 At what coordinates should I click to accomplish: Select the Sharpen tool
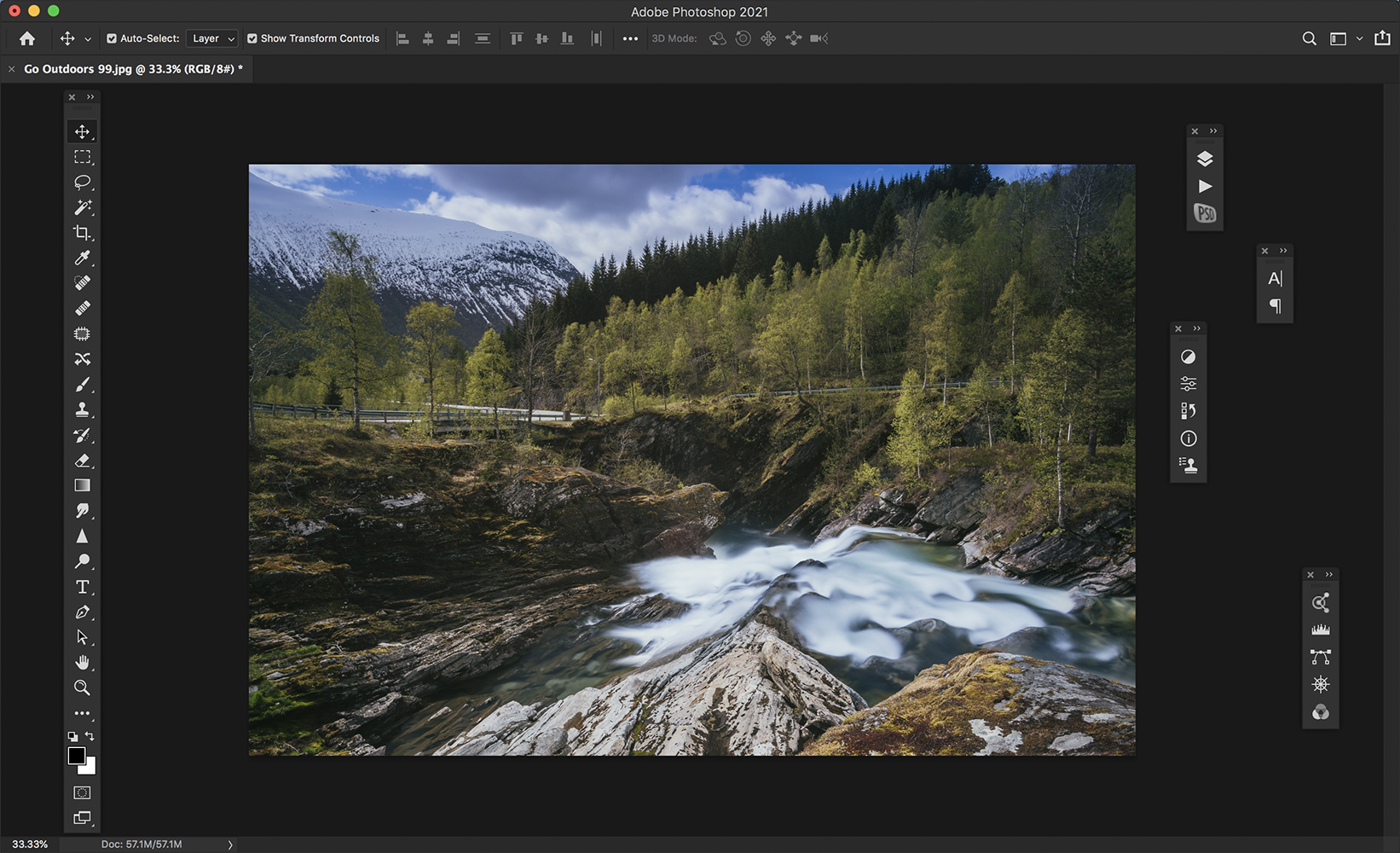82,537
